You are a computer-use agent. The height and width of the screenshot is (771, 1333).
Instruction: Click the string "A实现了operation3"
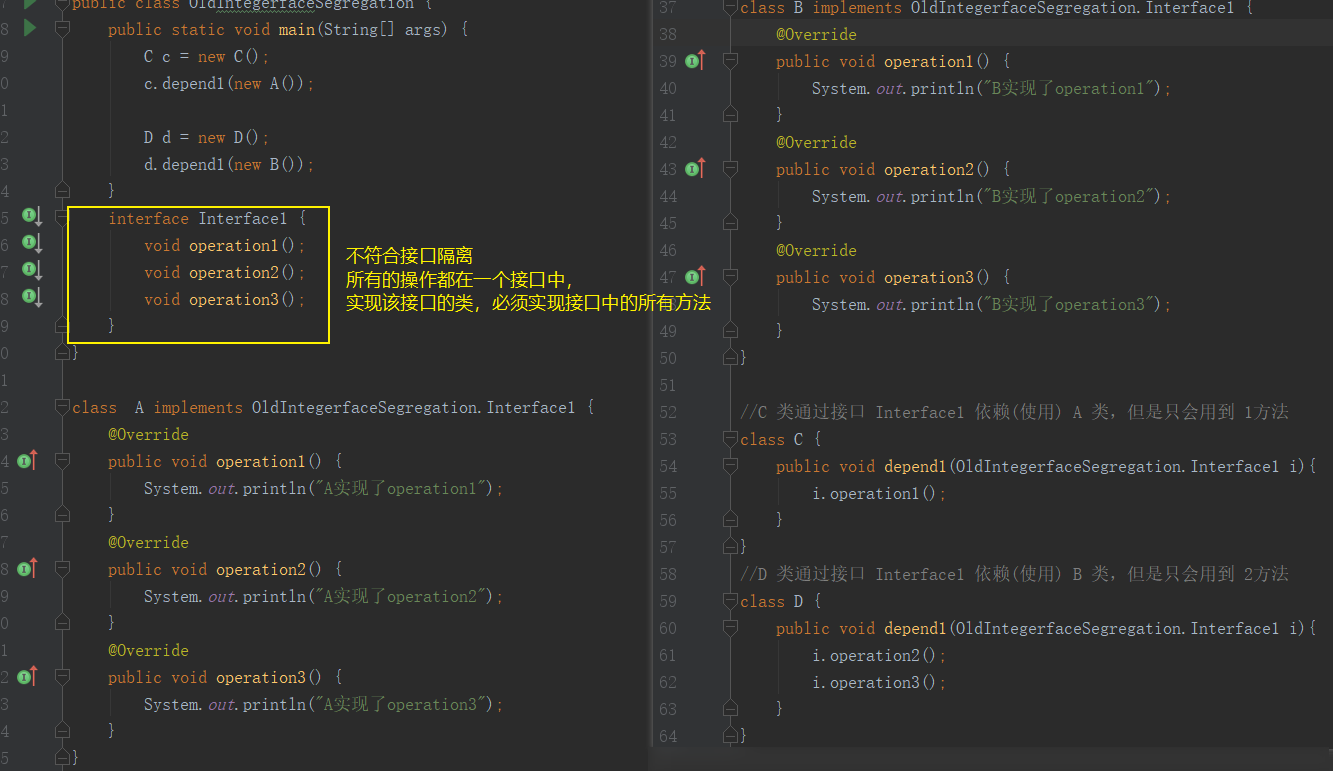[x=402, y=704]
